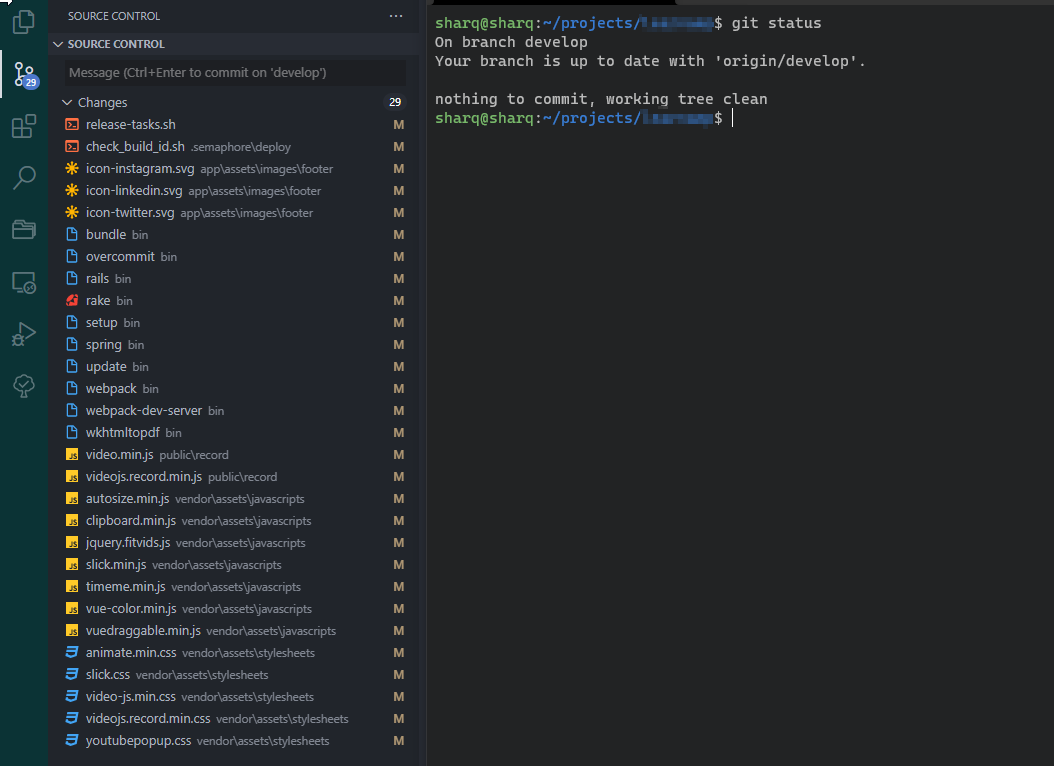1054x766 pixels.
Task: Open the Extensions view icon
Action: pyautogui.click(x=23, y=126)
